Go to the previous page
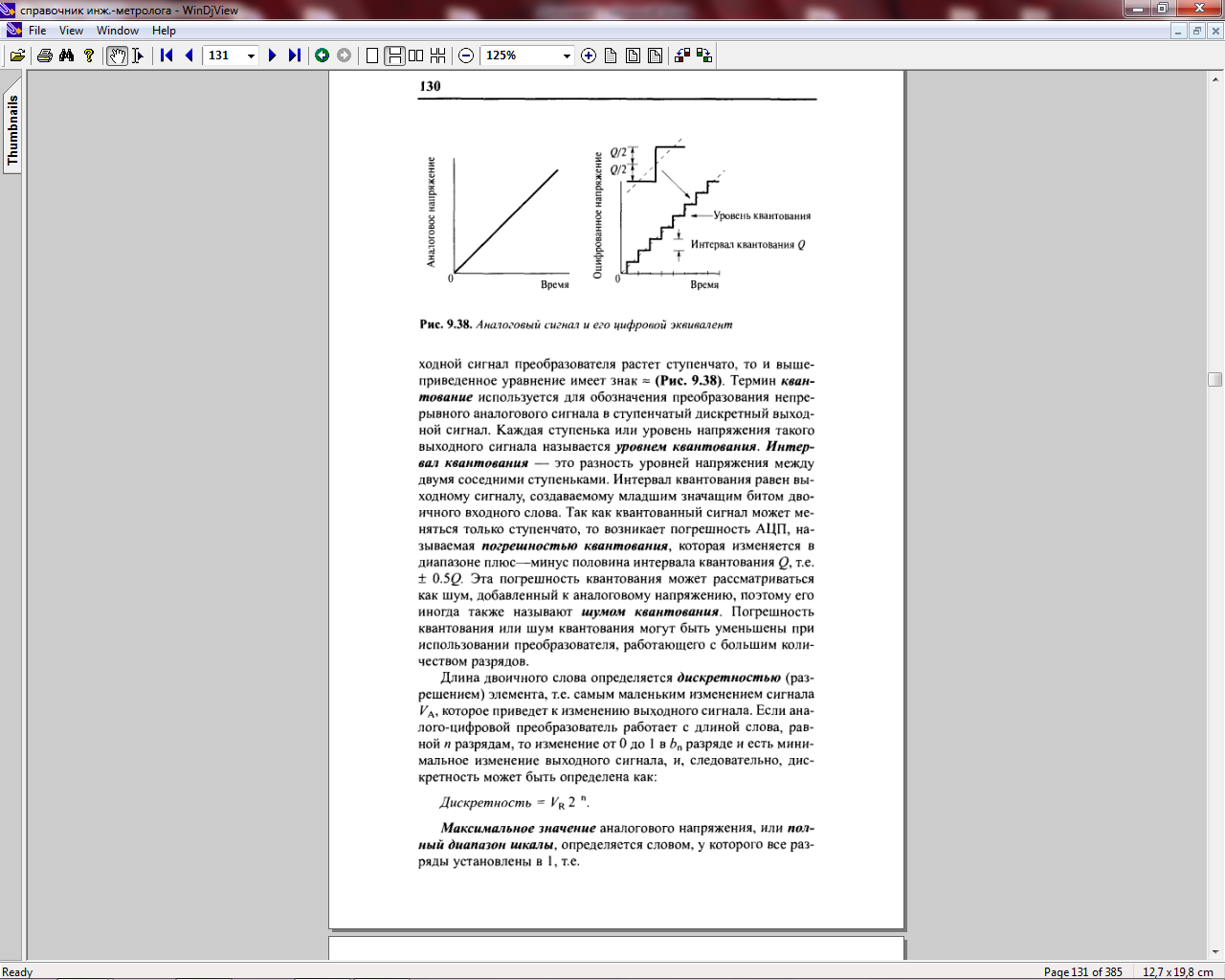 click(x=189, y=56)
